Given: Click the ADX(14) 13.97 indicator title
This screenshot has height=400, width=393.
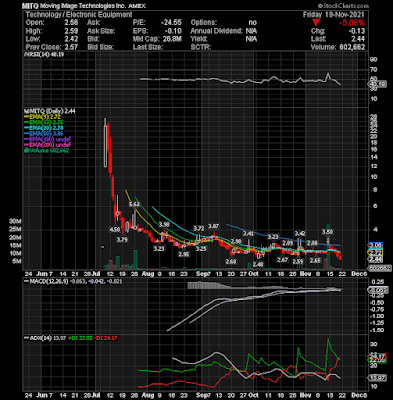Looking at the screenshot, I should 45,338.
